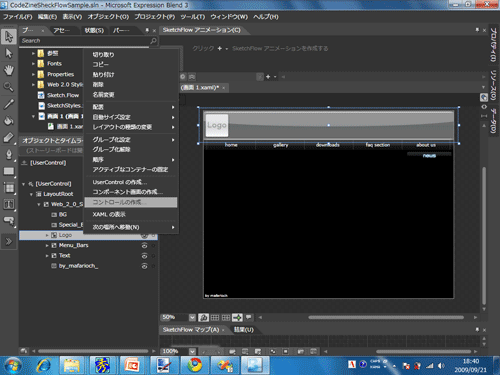Select the Rectangle shape tool
Image resolution: width=500 pixels, height=375 pixels.
[x=9, y=171]
